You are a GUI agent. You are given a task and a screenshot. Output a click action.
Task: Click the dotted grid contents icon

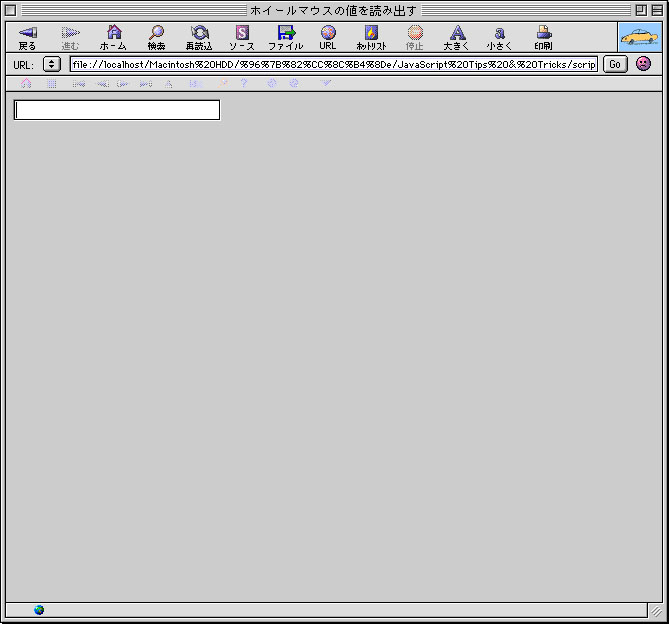52,84
